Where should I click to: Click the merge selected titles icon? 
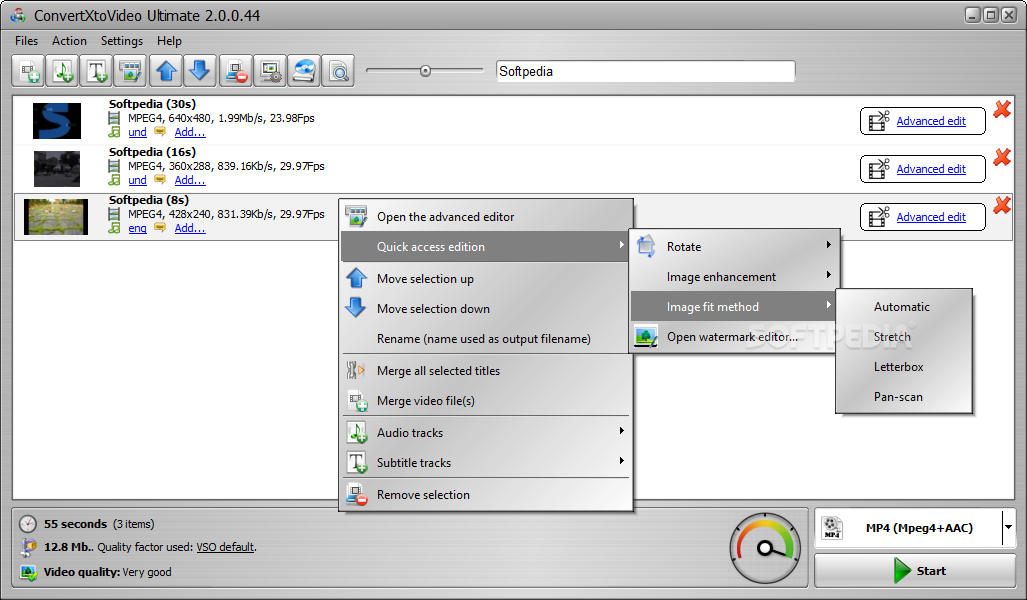(x=356, y=370)
